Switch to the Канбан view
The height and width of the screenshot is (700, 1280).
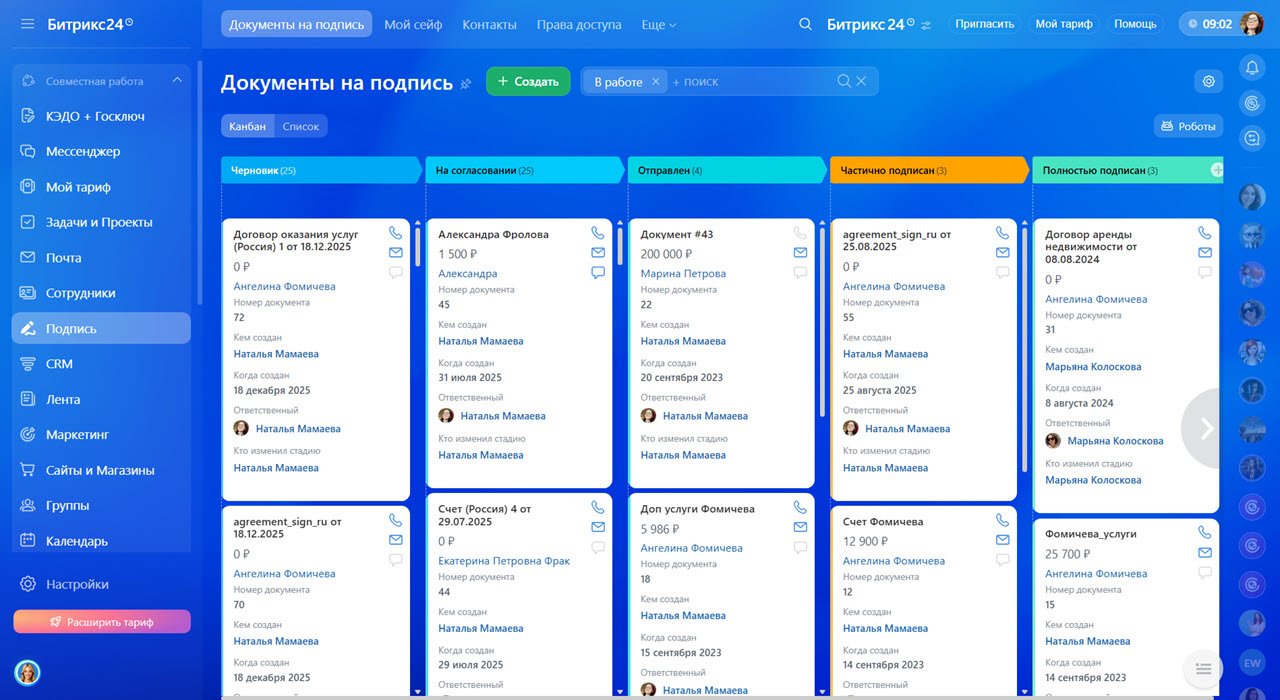tap(247, 126)
